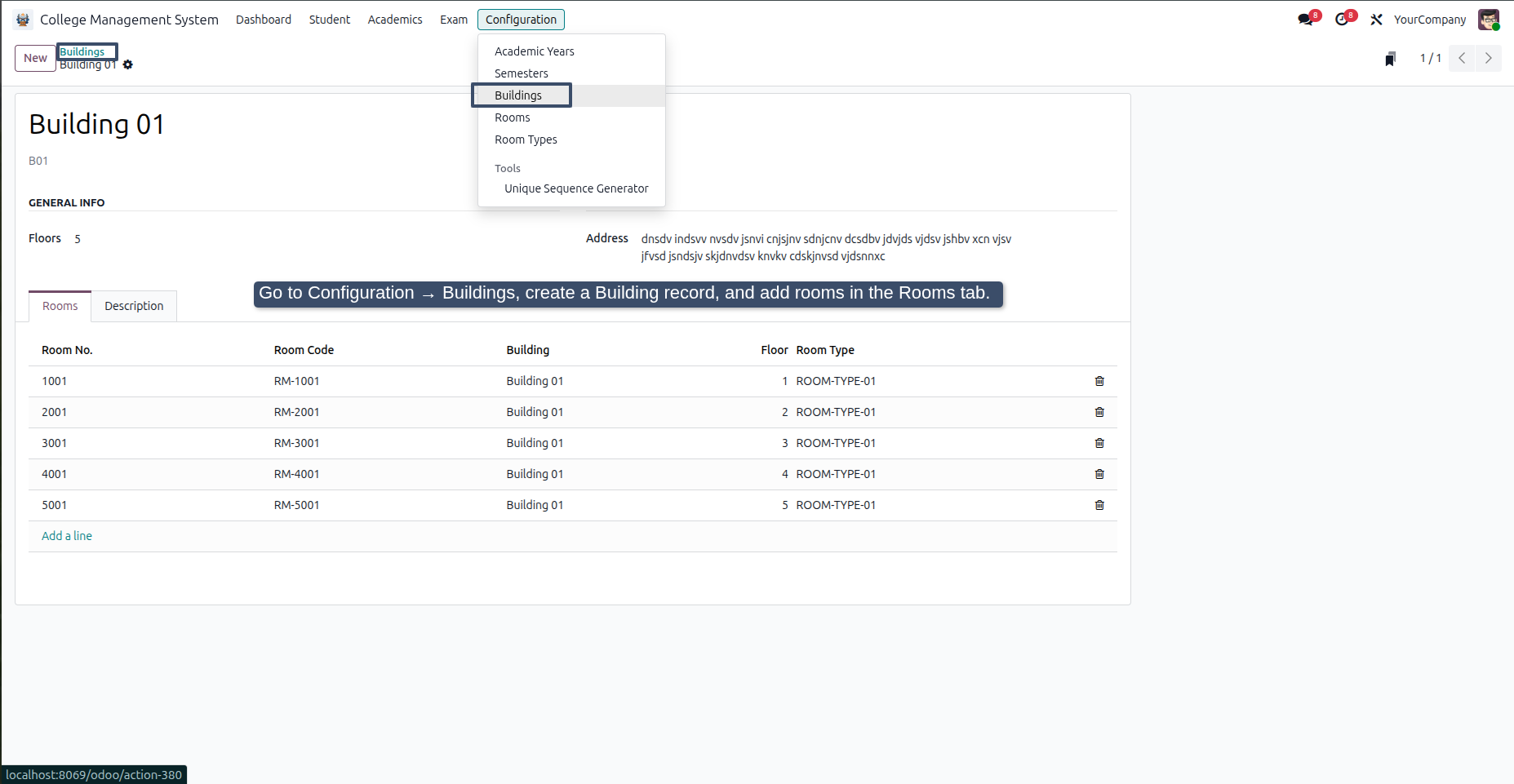Click the New button
Image resolution: width=1514 pixels, height=784 pixels.
pyautogui.click(x=35, y=58)
